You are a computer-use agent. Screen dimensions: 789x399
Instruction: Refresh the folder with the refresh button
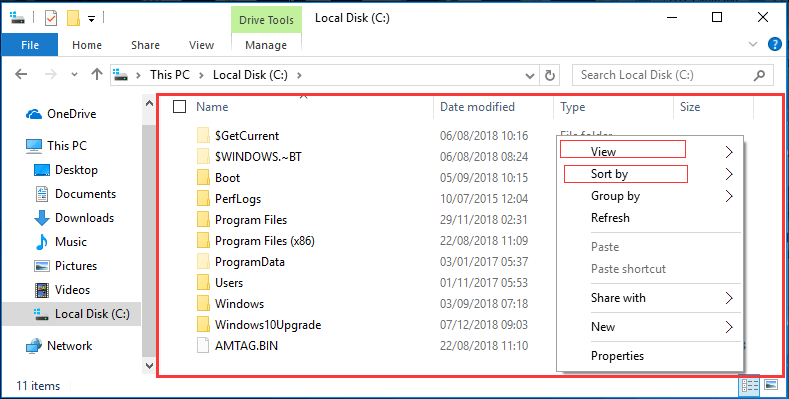tap(549, 75)
